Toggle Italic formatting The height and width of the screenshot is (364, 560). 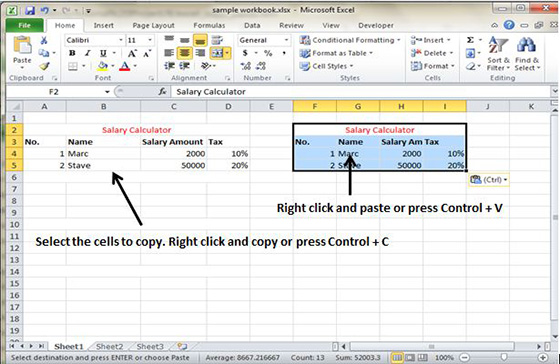(88, 53)
